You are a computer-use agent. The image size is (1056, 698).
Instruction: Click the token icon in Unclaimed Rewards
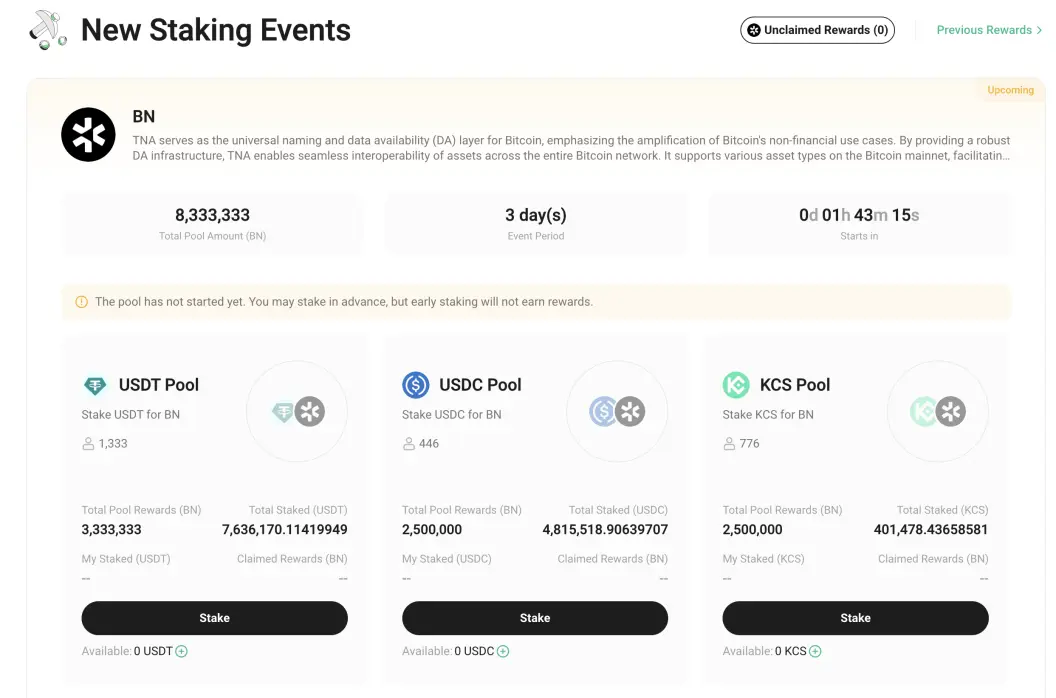coord(754,30)
